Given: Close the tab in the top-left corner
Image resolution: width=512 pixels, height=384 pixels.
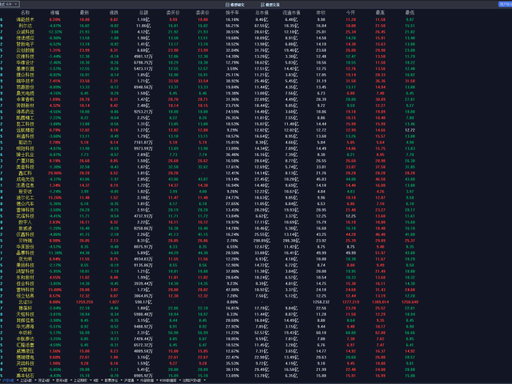Looking at the screenshot, I should point(16,4).
